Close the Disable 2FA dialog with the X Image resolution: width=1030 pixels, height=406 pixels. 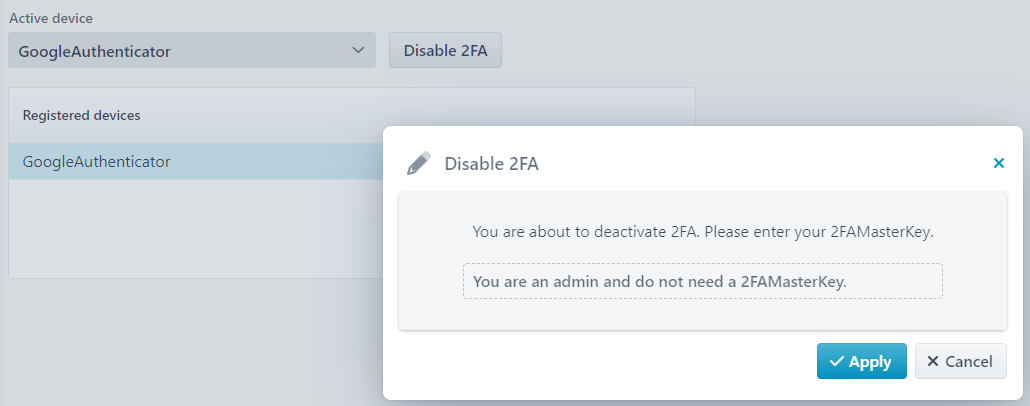tap(998, 163)
